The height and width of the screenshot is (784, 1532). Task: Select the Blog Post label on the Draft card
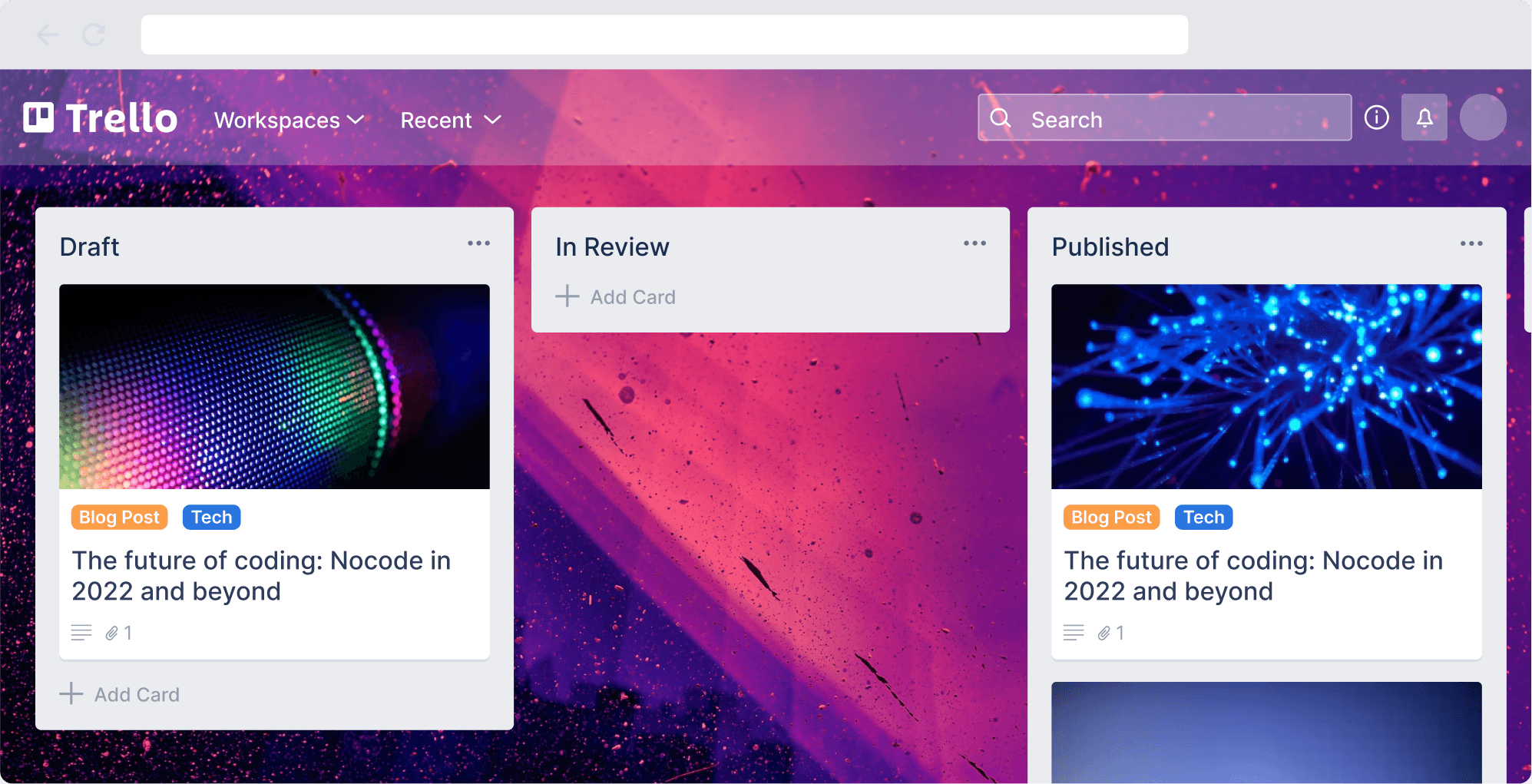click(x=119, y=518)
